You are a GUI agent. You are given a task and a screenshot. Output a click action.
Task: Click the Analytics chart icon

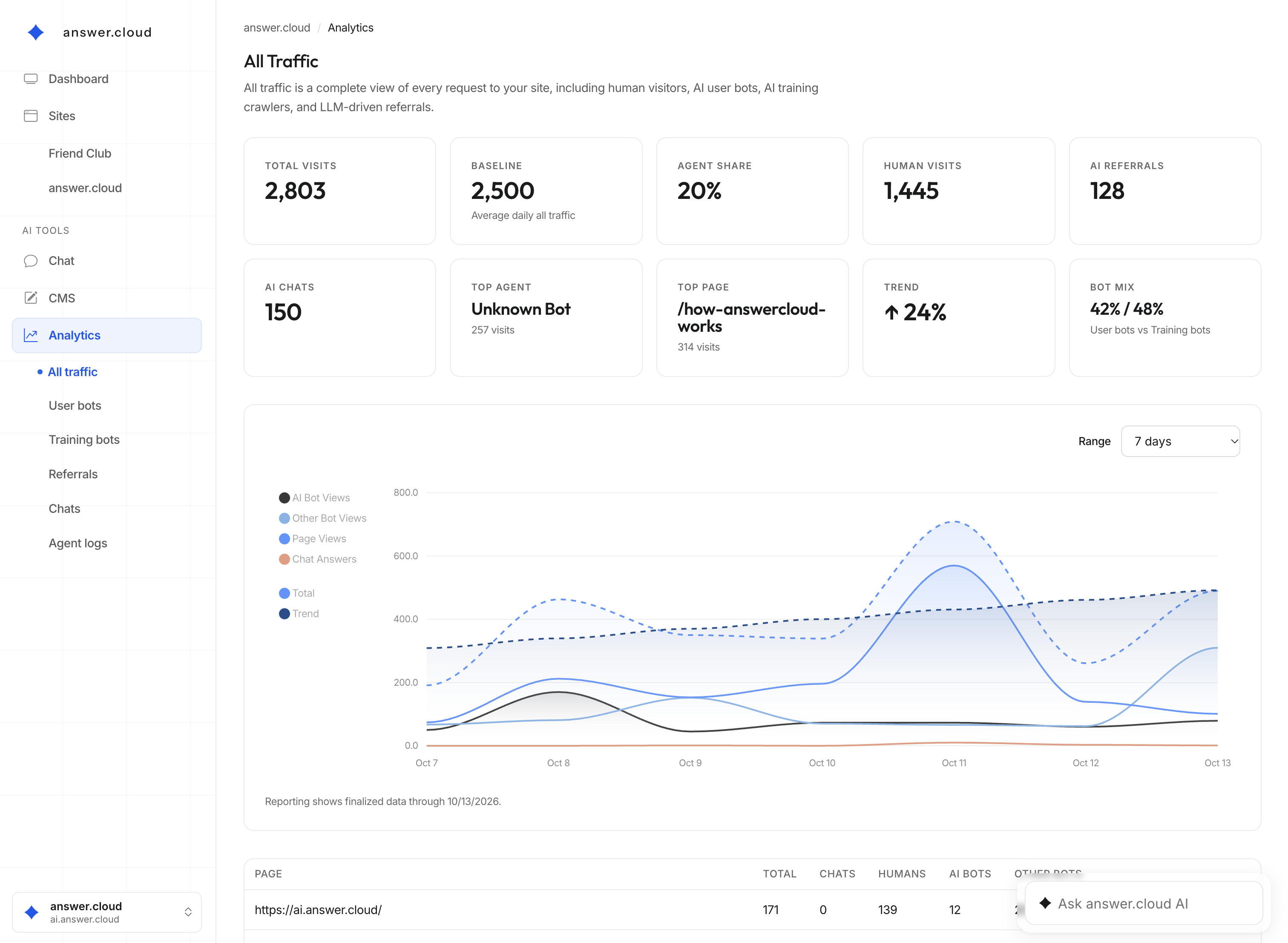tap(31, 335)
